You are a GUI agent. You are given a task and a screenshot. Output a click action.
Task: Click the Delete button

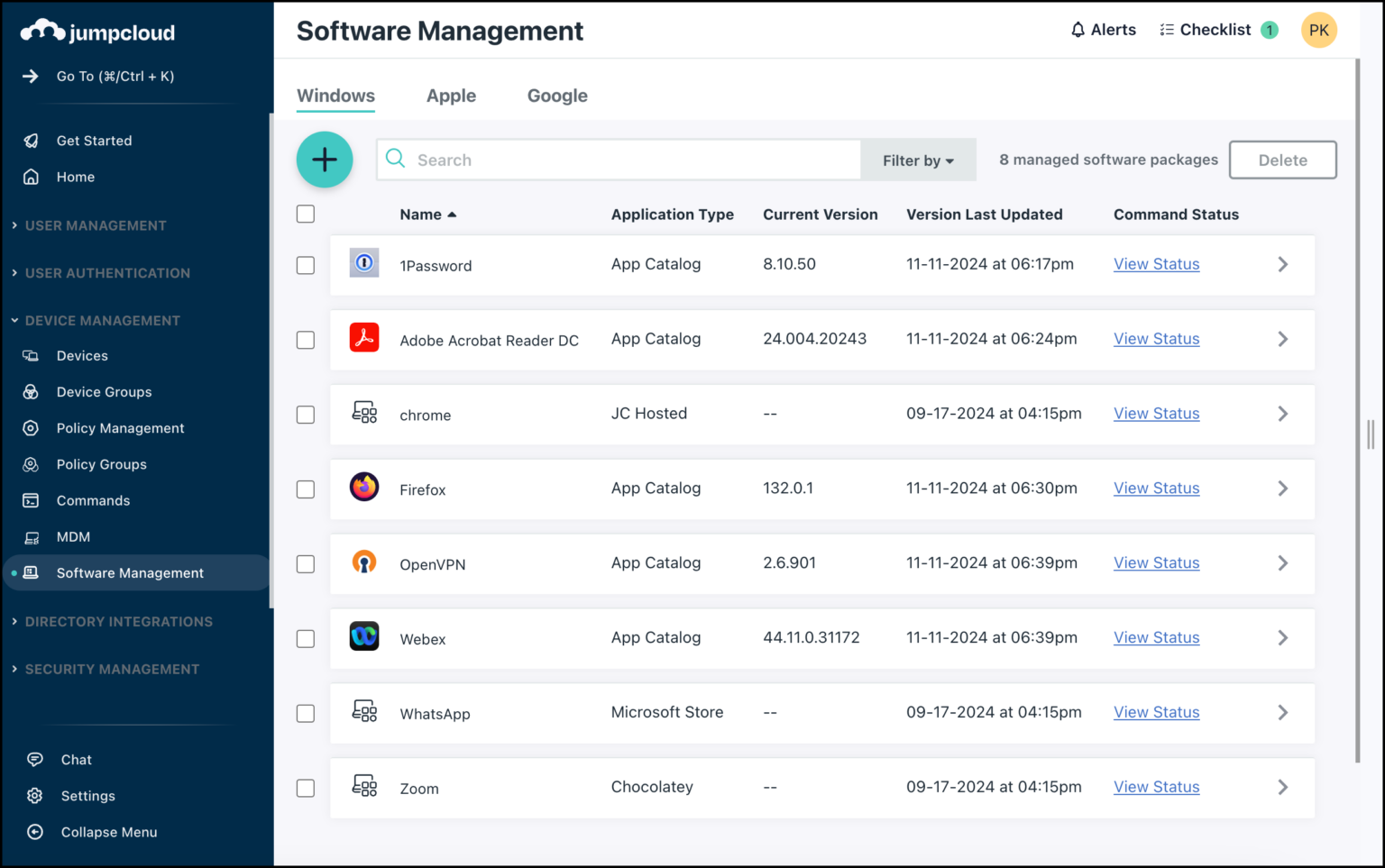tap(1282, 160)
